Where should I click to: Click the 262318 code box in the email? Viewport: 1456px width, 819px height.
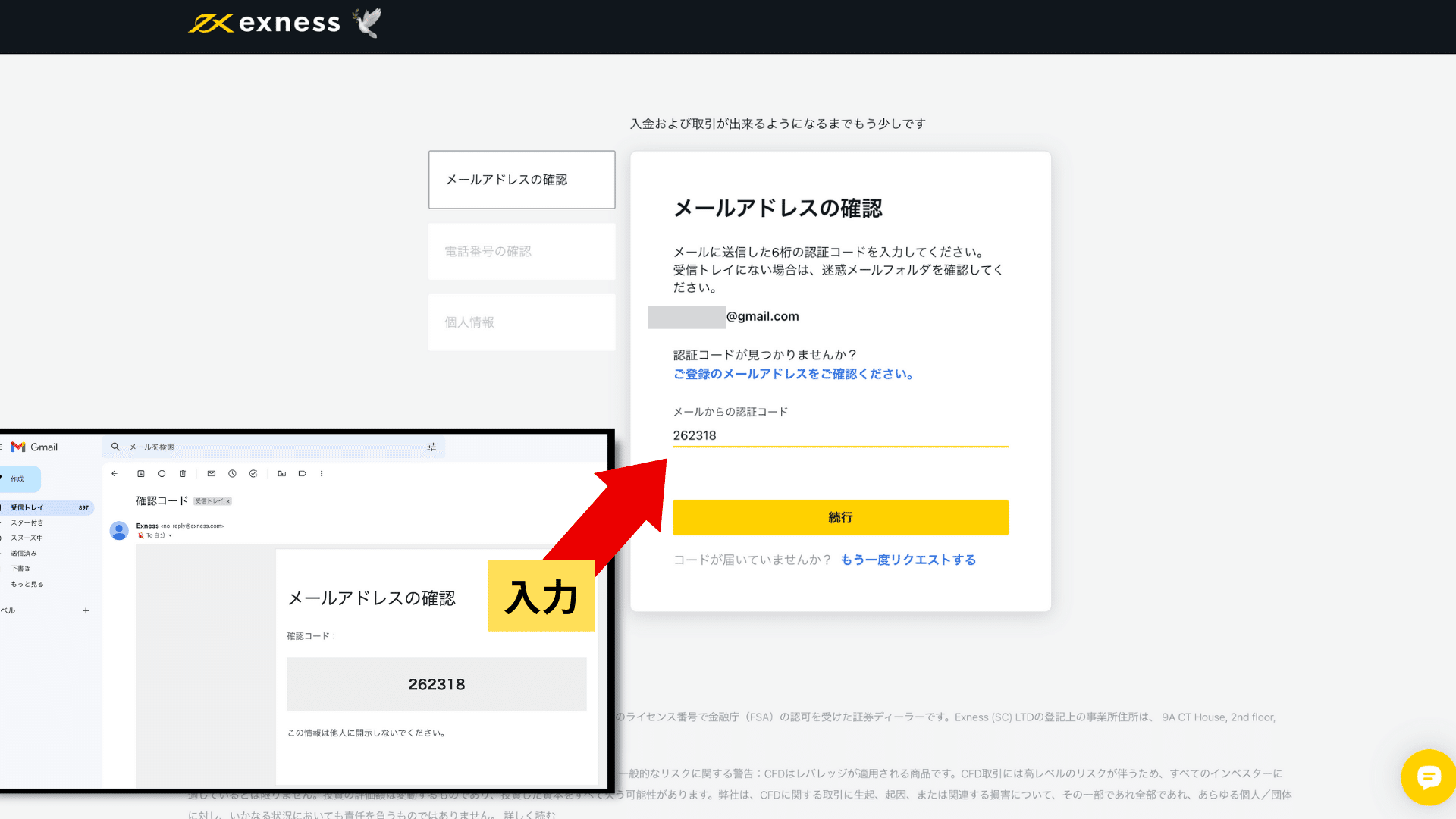437,685
